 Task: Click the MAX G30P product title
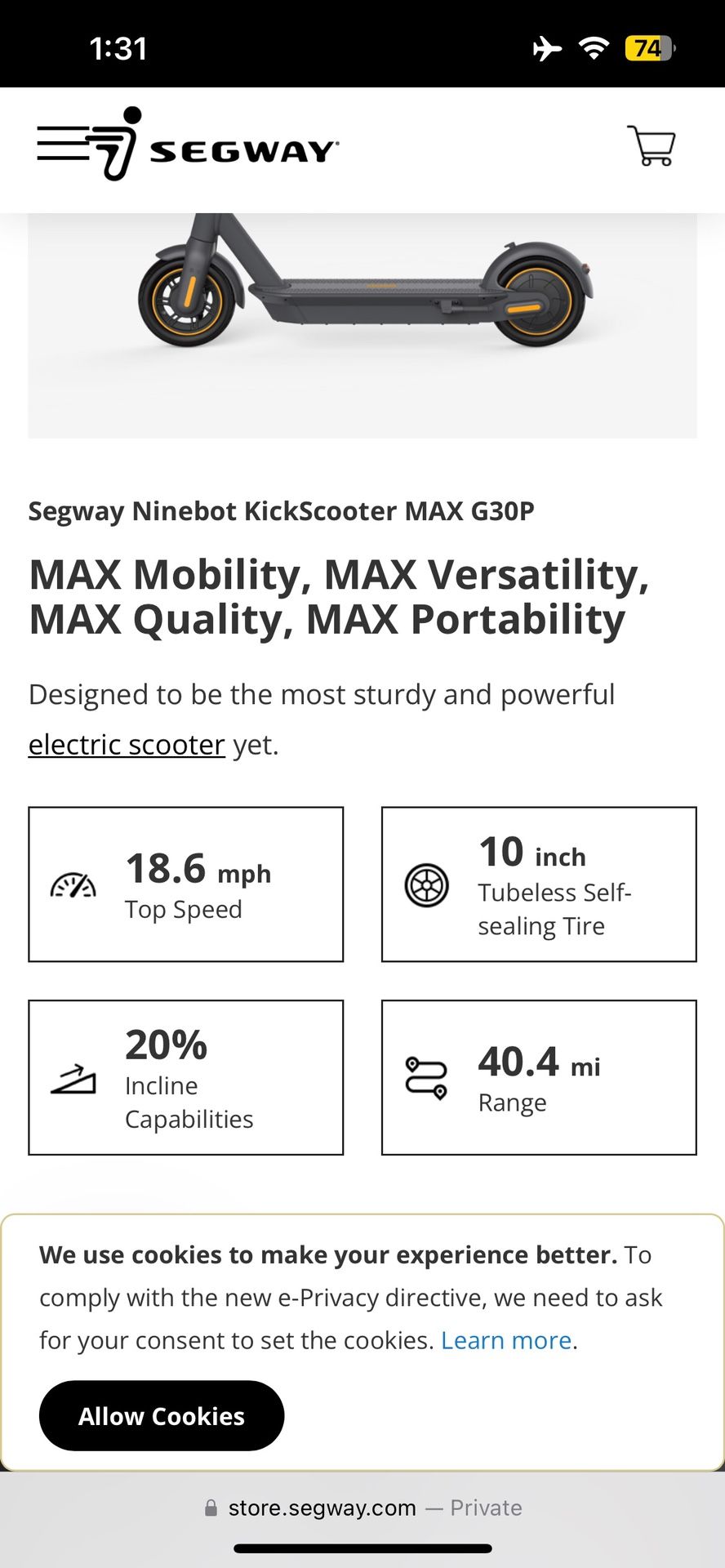[281, 510]
